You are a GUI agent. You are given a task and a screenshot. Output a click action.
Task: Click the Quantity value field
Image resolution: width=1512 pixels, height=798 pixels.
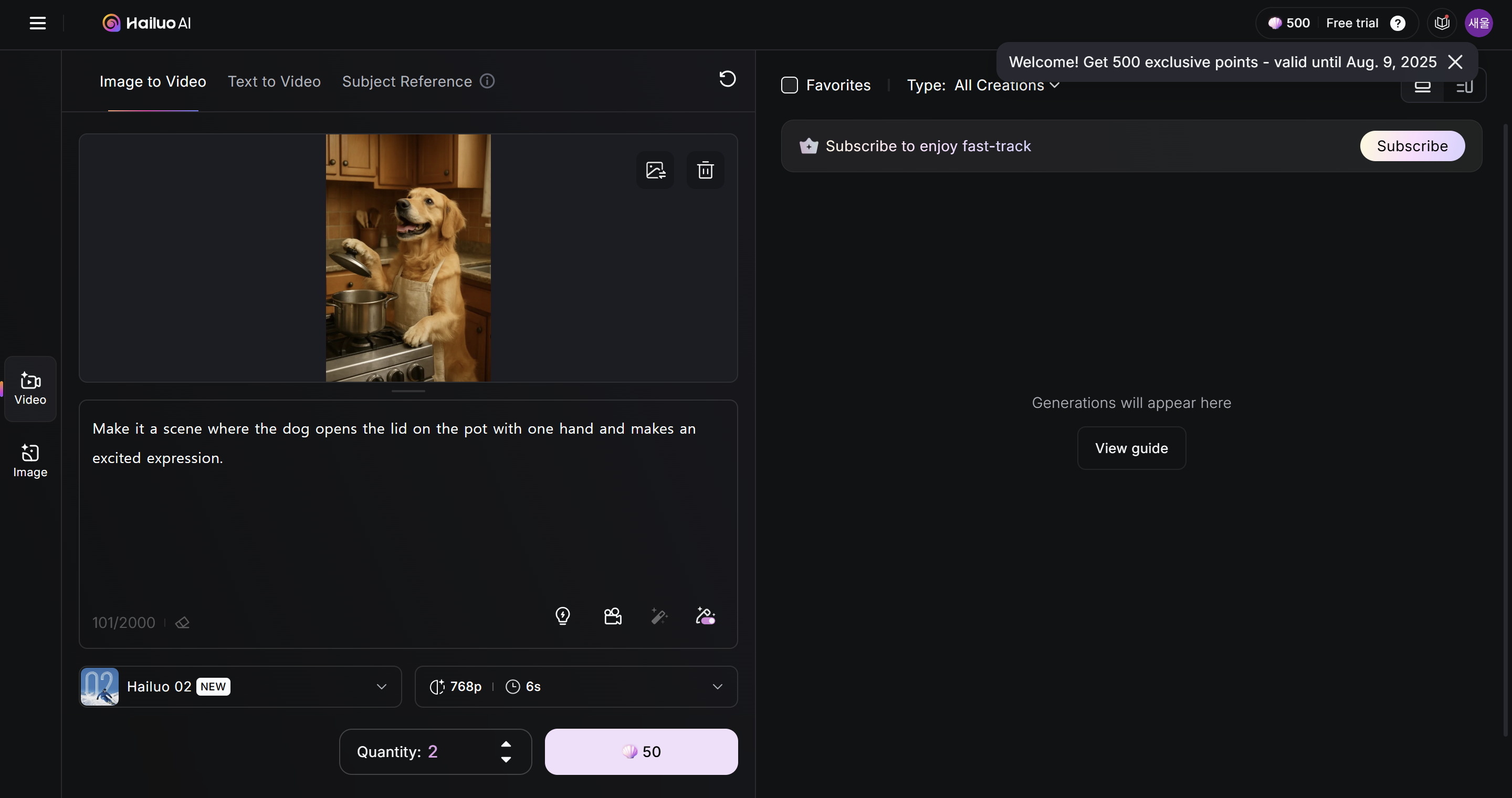tap(435, 752)
